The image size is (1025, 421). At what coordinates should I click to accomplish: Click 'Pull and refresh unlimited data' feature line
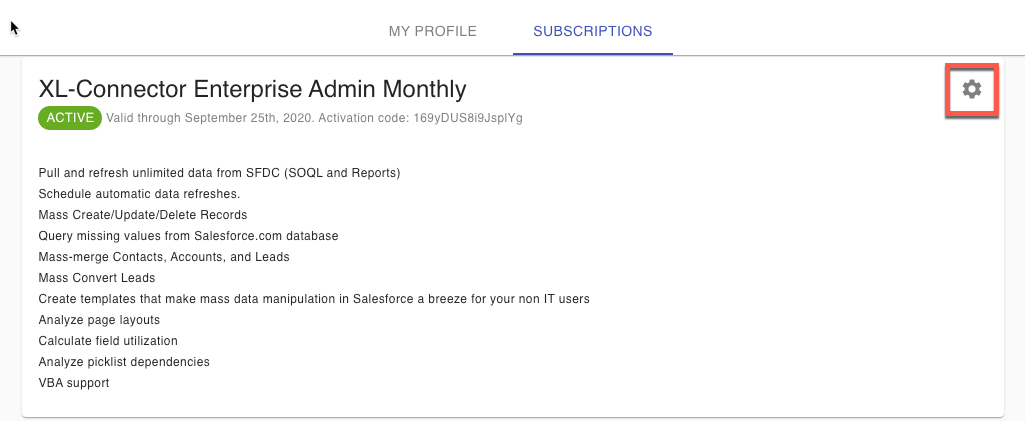click(160, 173)
